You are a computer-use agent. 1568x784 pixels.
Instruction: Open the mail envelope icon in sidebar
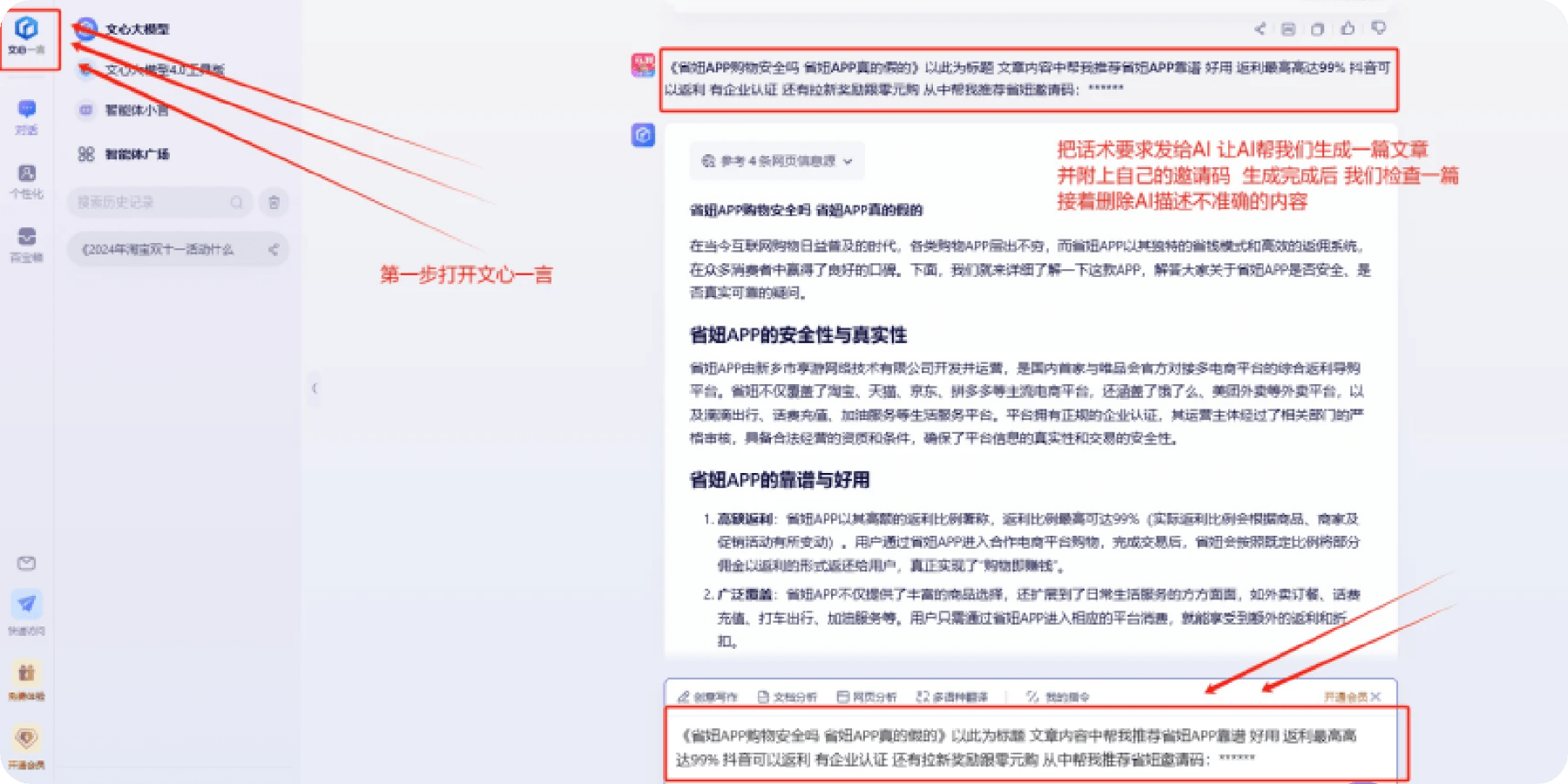point(27,564)
